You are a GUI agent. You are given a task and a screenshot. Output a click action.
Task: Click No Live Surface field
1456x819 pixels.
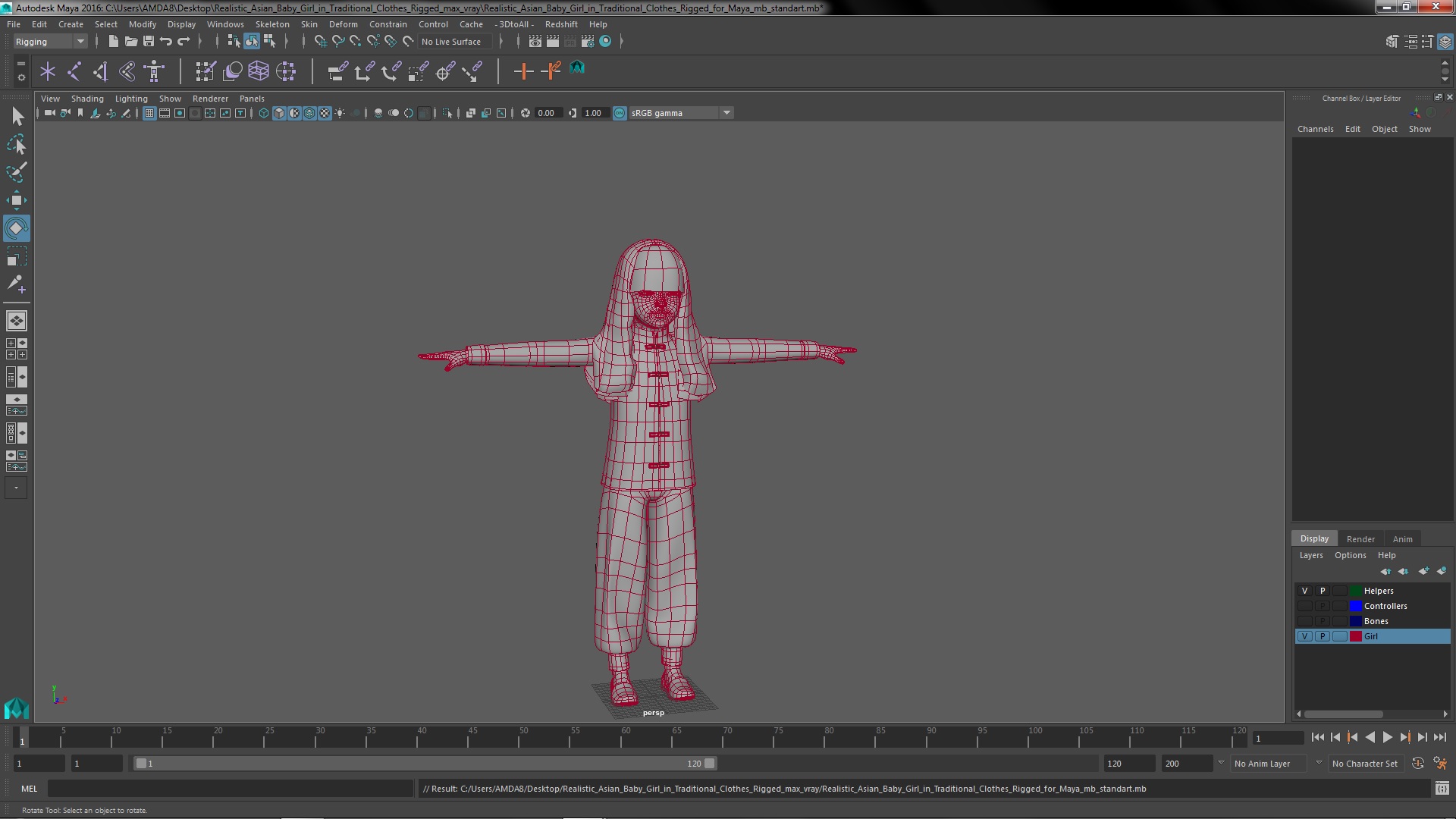point(455,42)
